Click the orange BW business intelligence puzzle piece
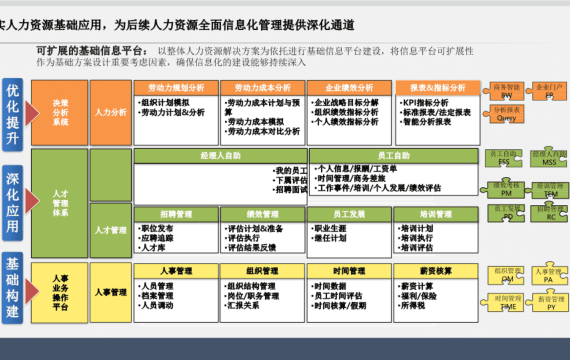This screenshot has width=570, height=360. [x=504, y=91]
